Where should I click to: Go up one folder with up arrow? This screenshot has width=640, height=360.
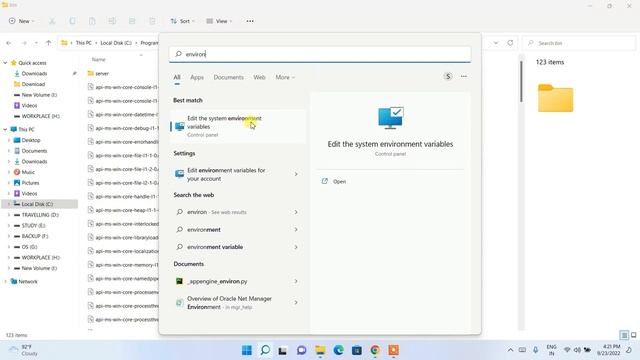point(49,43)
